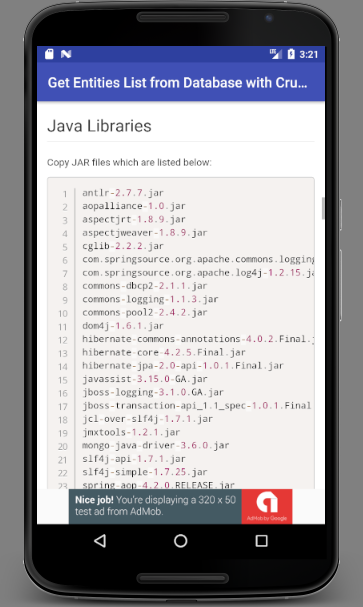This screenshot has width=363, height=607.
Task: Select line jcl-over-slf4j-1.7.1.jar
Action: pos(147,418)
